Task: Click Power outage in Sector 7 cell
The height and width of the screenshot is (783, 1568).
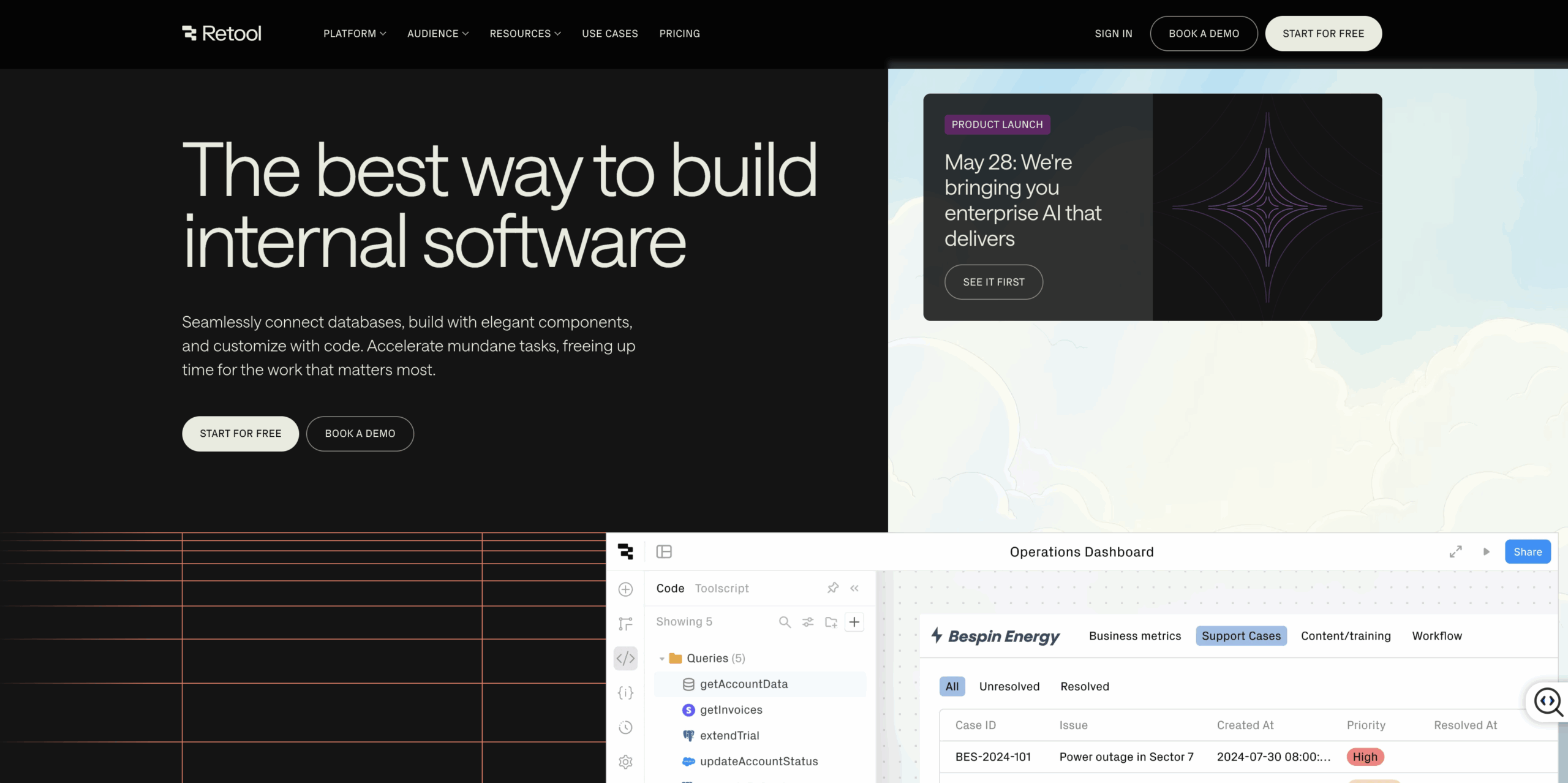Action: pyautogui.click(x=1126, y=757)
